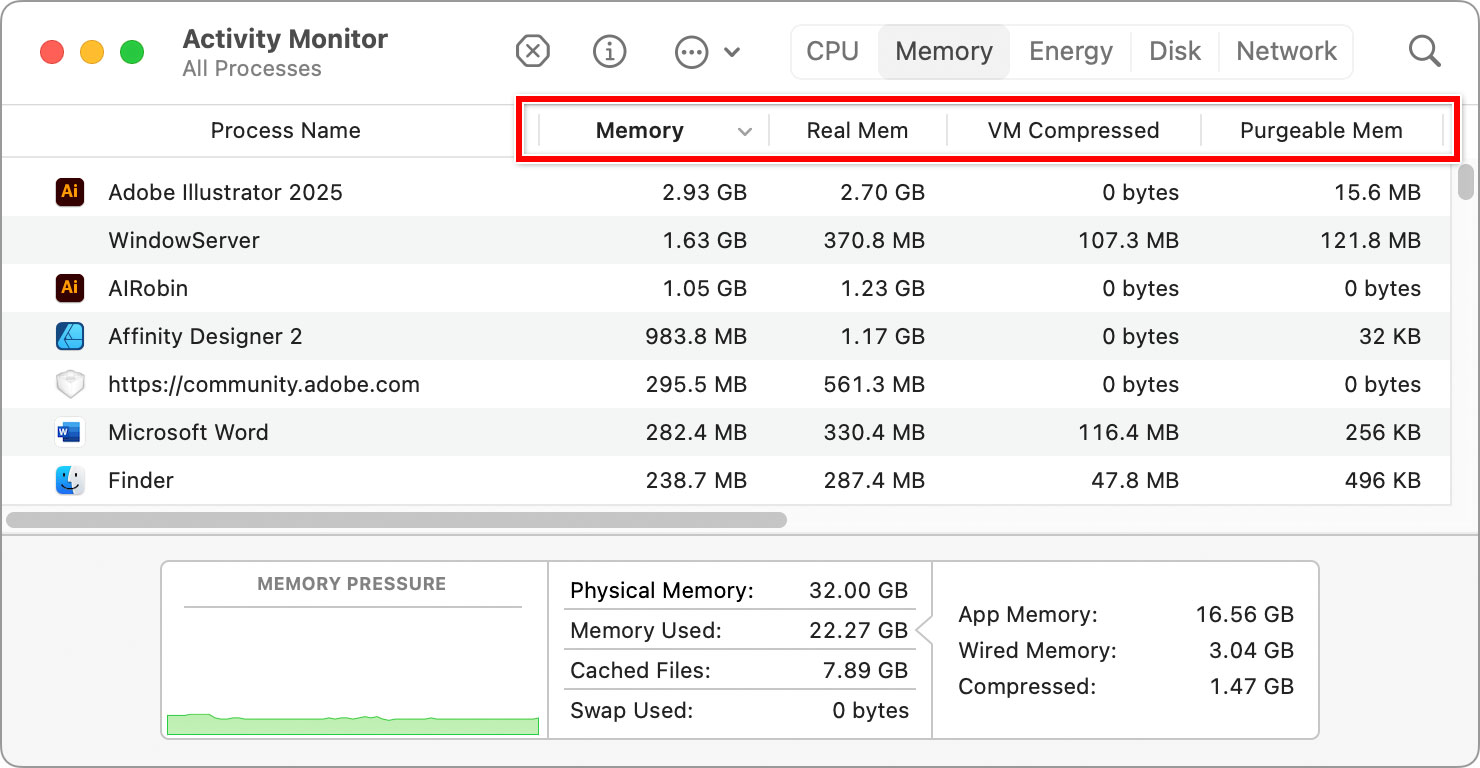The width and height of the screenshot is (1480, 768).
Task: Click the Adobe Illustrator 2025 app icon
Action: click(x=70, y=192)
